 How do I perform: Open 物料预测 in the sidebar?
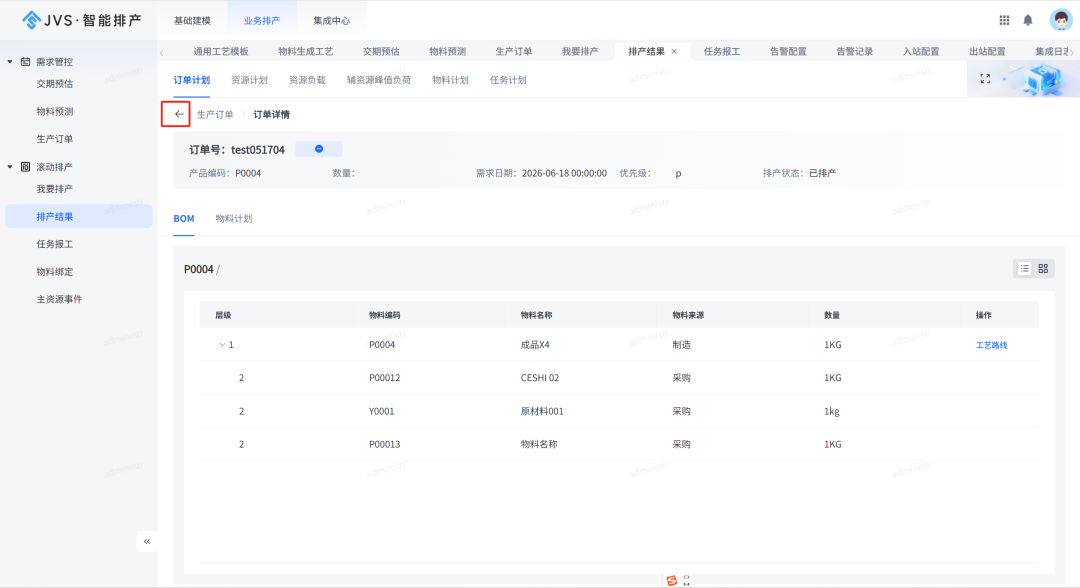54,112
